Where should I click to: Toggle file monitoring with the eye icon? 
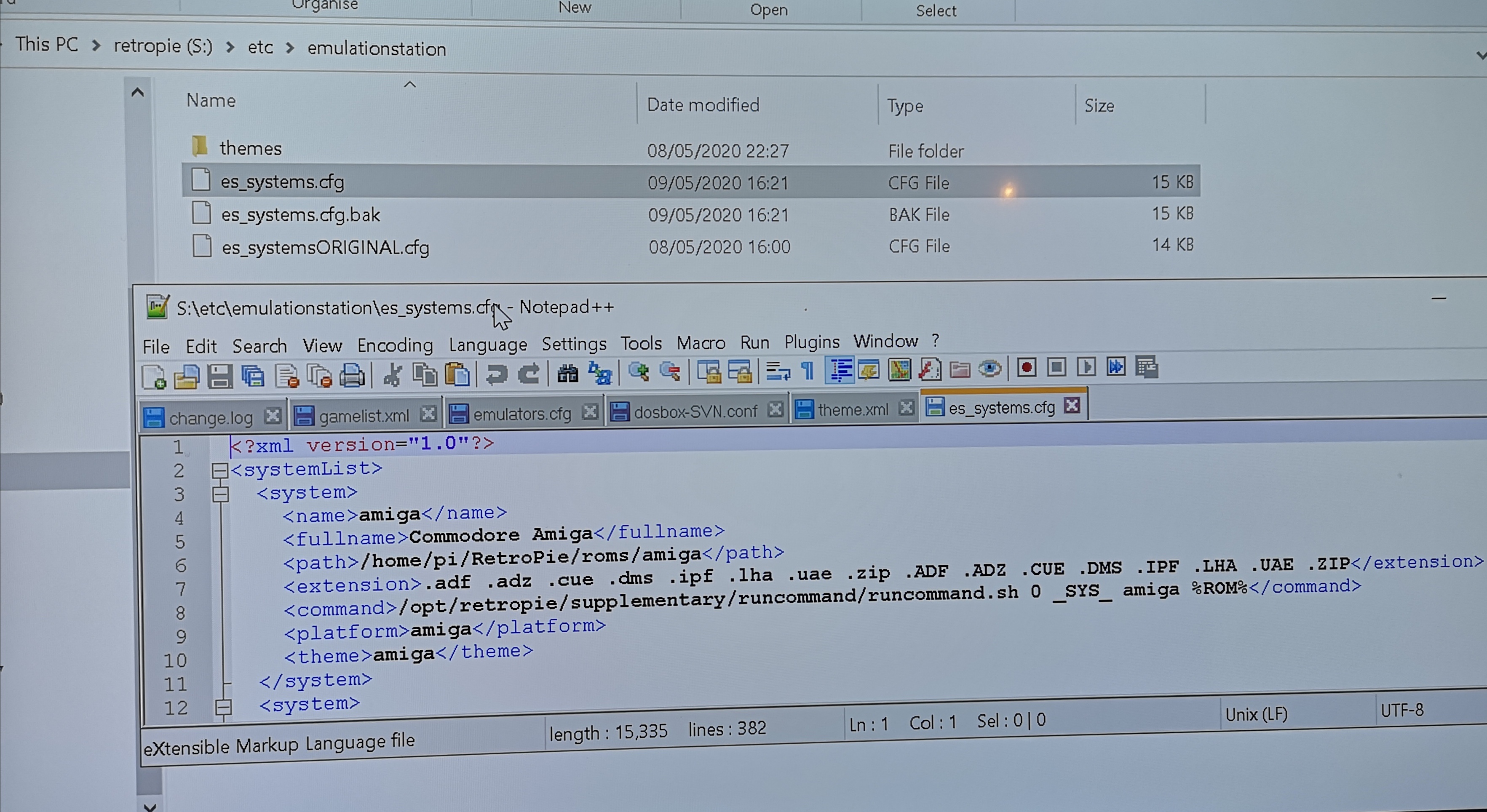click(990, 368)
